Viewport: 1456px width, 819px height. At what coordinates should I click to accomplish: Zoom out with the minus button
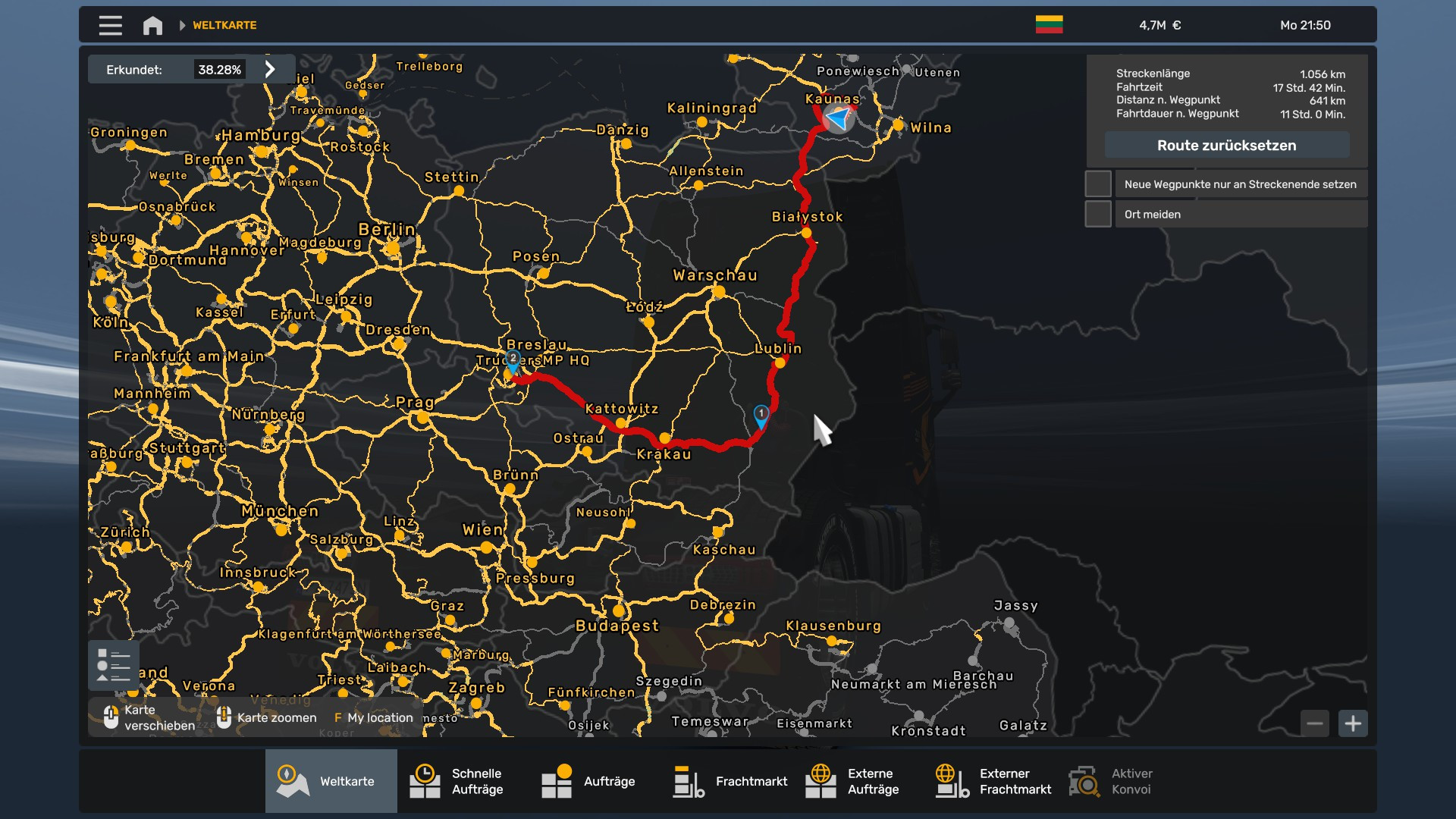1316,723
